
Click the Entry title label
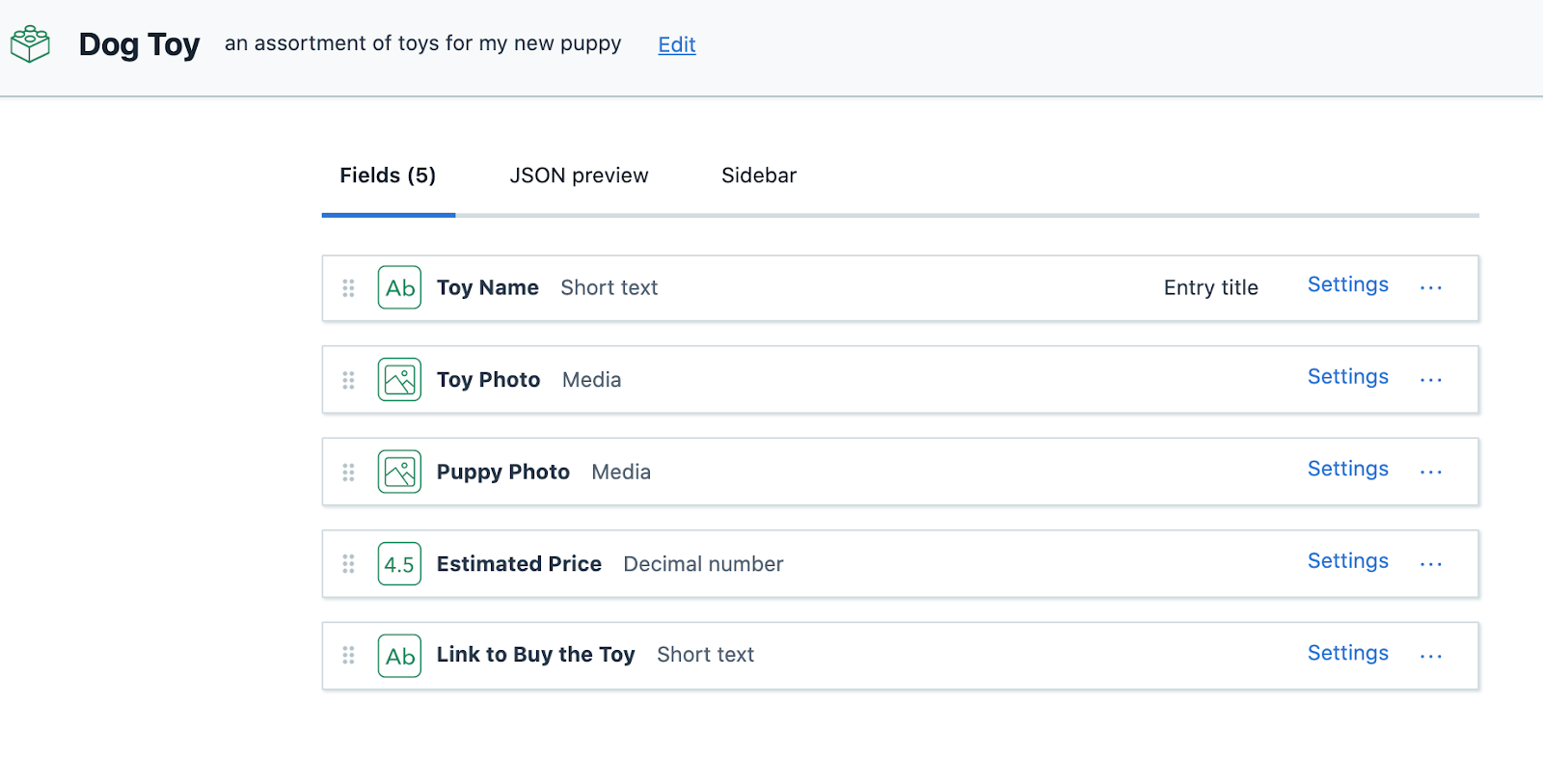pos(1211,287)
